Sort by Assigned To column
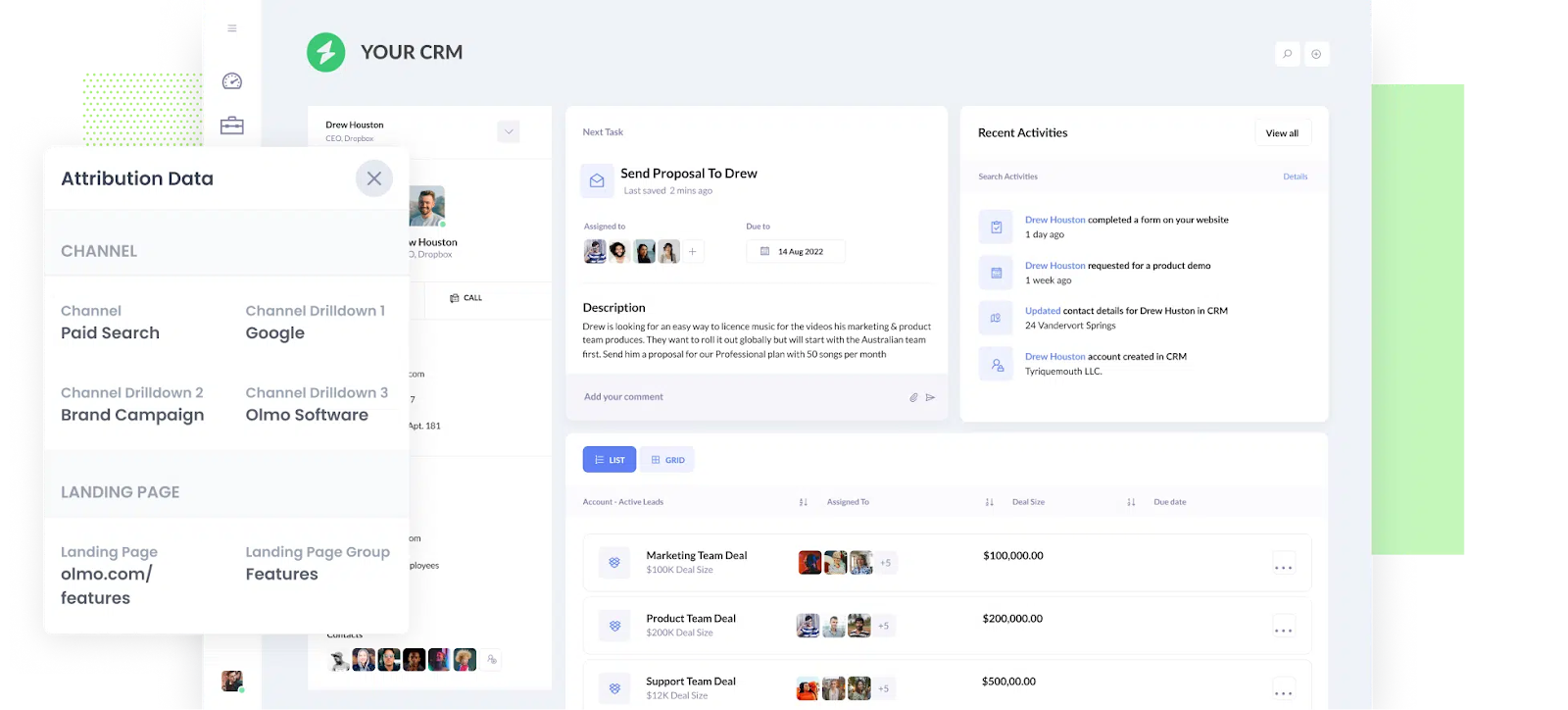 click(989, 502)
